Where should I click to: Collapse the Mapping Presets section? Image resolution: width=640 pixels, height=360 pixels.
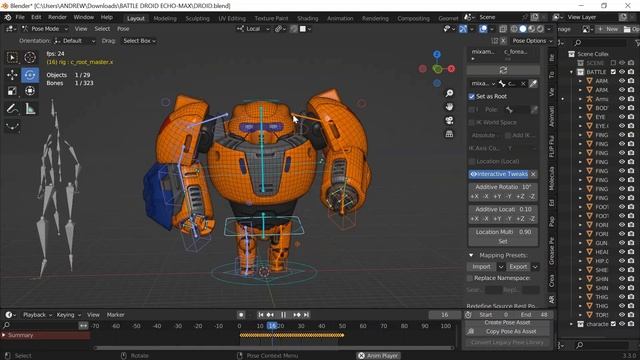471,256
